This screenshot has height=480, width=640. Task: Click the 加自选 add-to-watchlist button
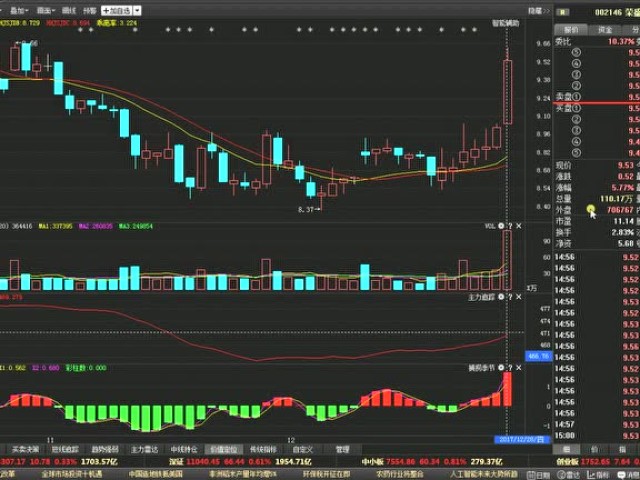point(117,11)
